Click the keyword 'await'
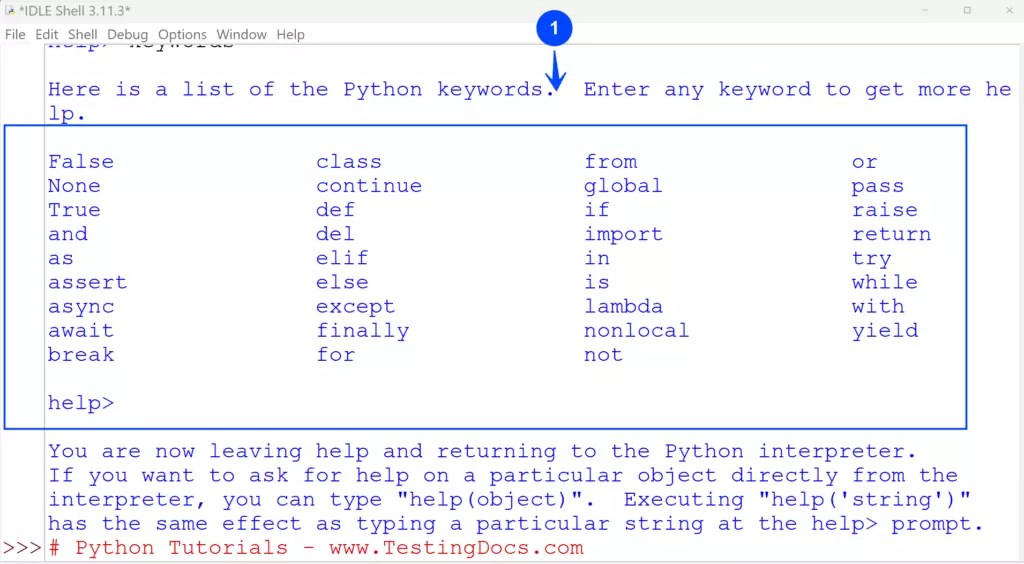The width and height of the screenshot is (1024, 564). point(81,331)
